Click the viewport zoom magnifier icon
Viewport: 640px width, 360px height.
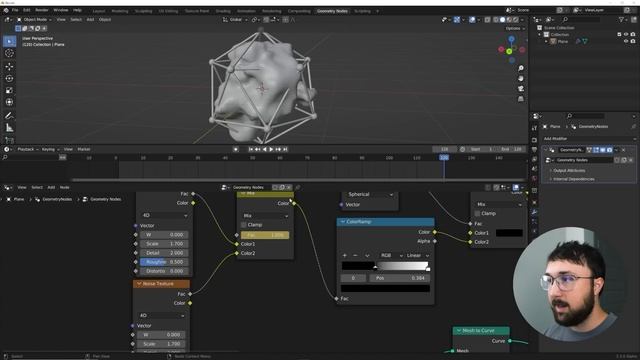tap(521, 68)
